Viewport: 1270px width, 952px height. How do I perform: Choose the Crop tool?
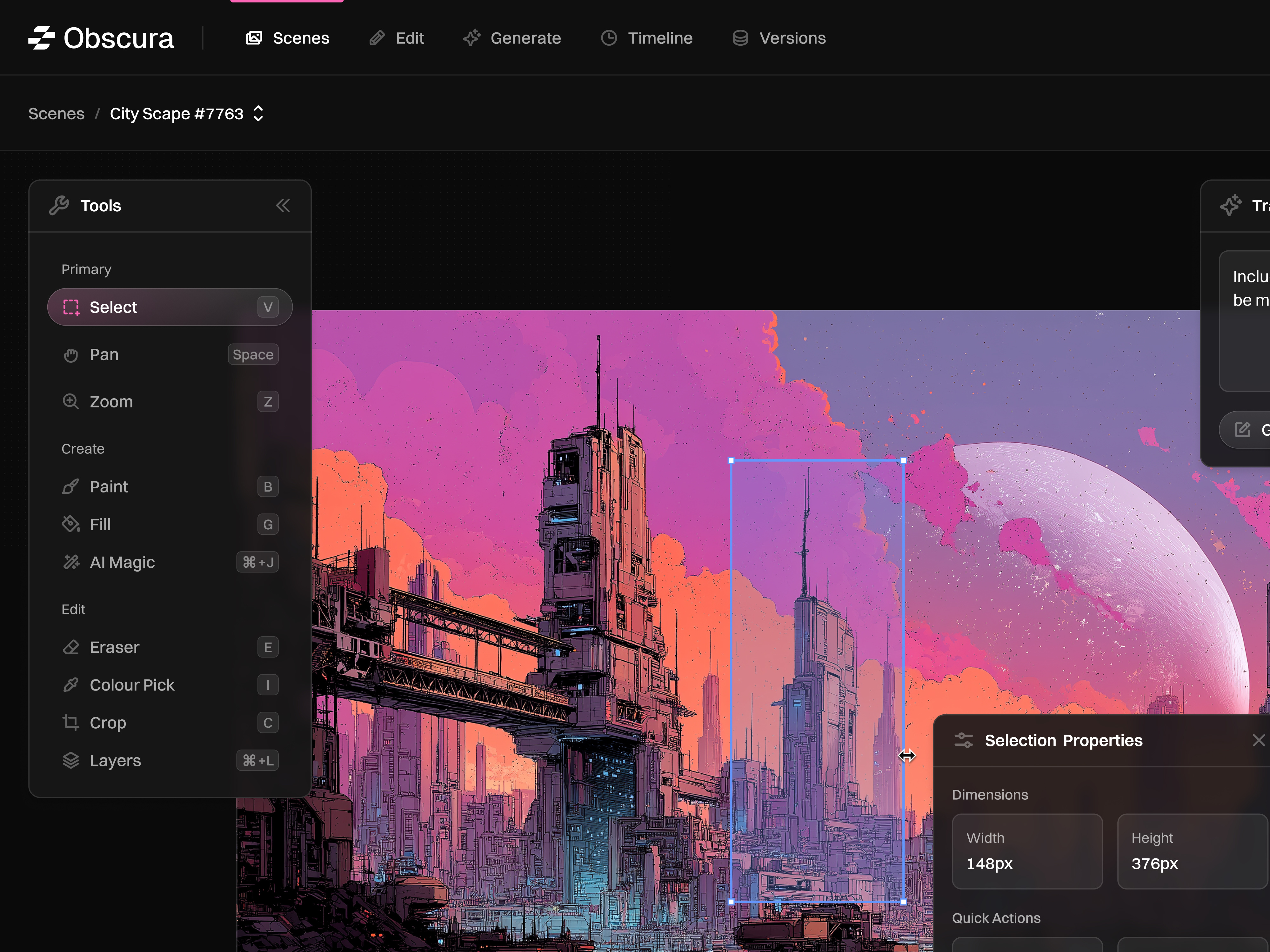coord(170,723)
